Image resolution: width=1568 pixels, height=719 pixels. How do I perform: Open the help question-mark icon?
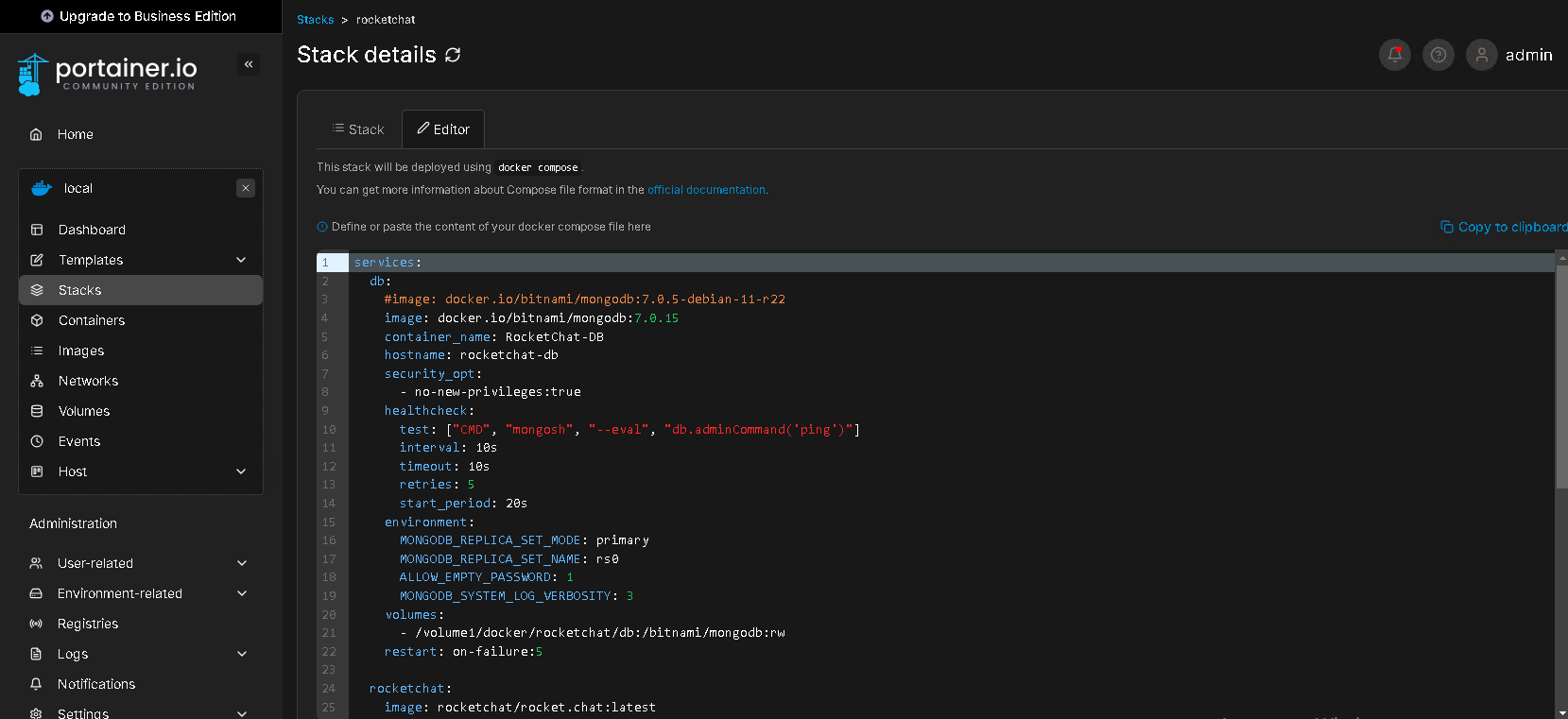[x=1439, y=55]
